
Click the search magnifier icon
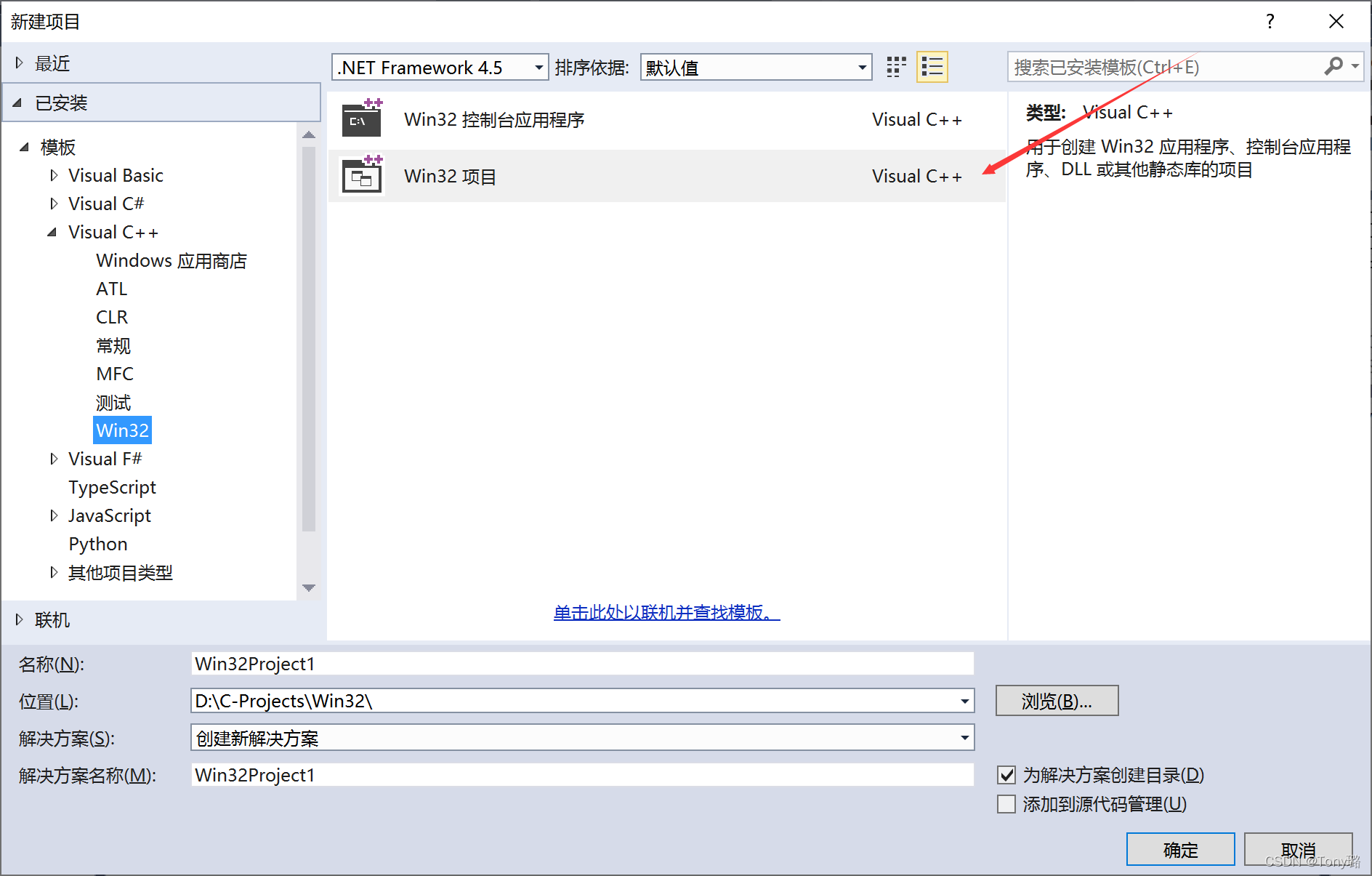coord(1333,66)
